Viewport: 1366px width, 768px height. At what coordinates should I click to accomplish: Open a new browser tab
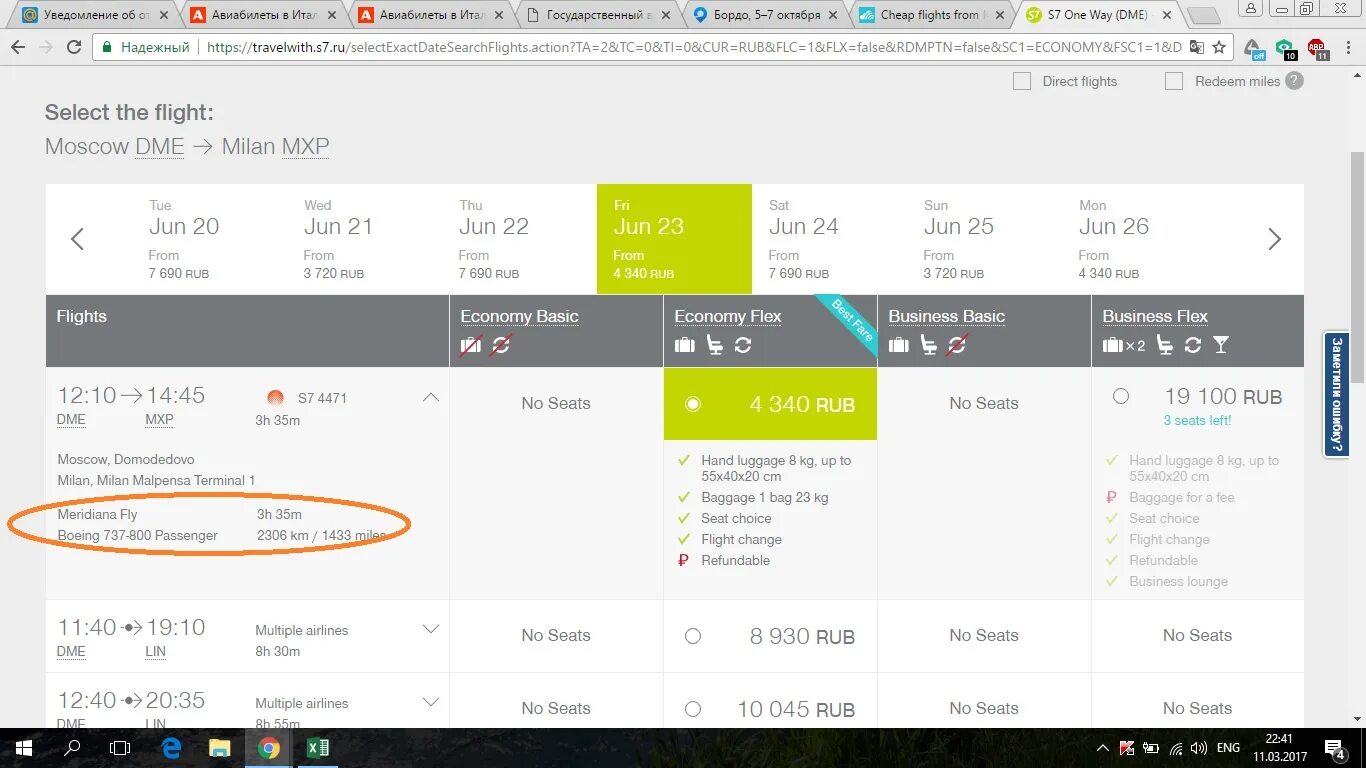click(x=1203, y=15)
